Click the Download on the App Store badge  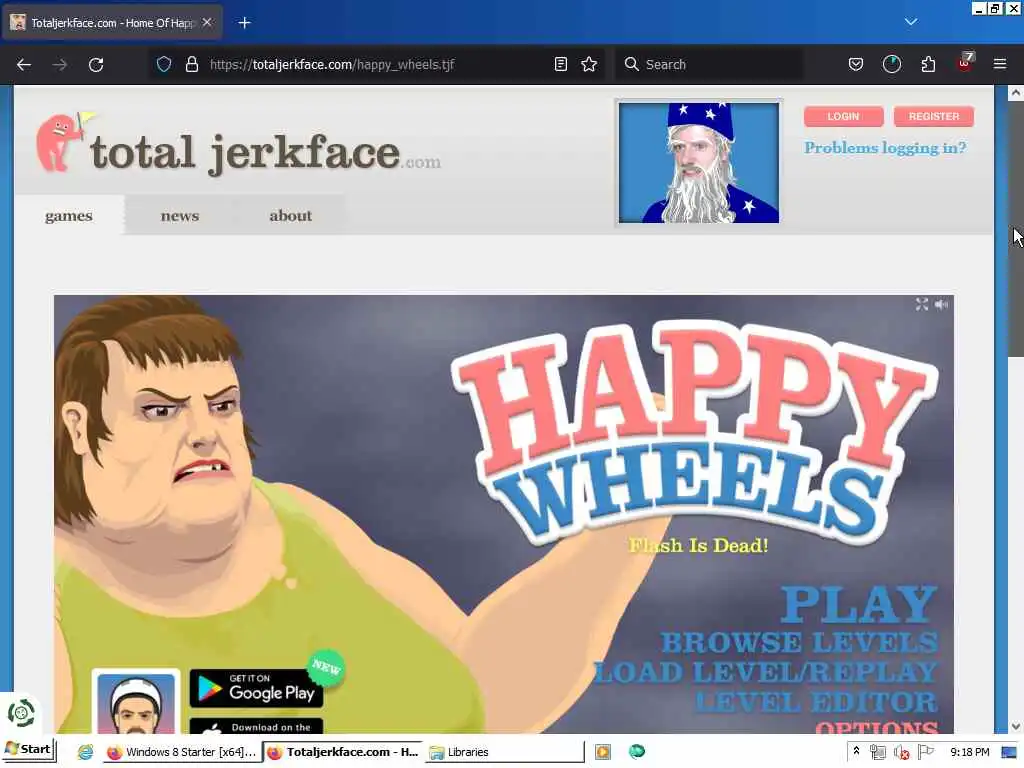(256, 726)
